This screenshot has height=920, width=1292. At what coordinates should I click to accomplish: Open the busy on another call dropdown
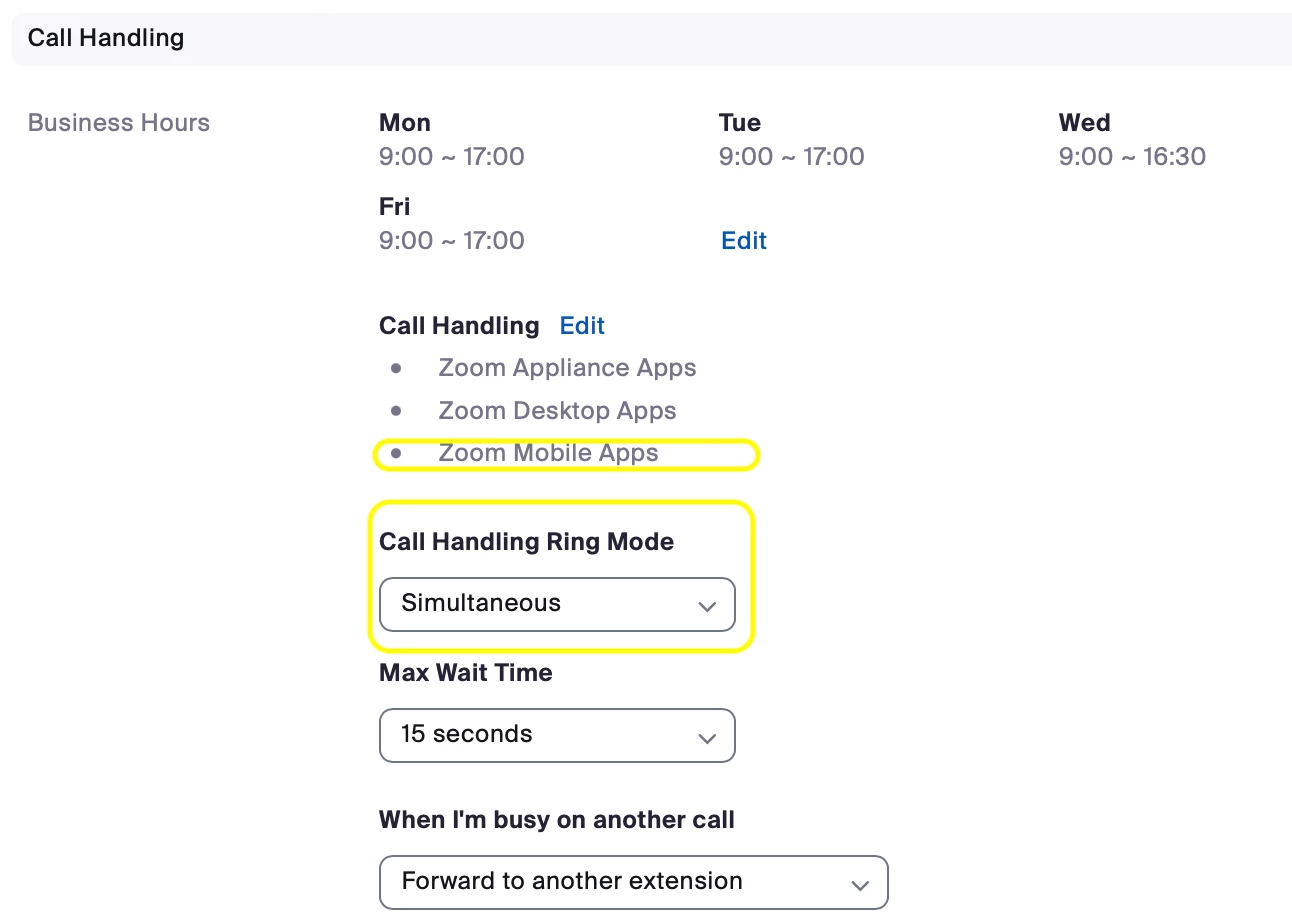634,882
